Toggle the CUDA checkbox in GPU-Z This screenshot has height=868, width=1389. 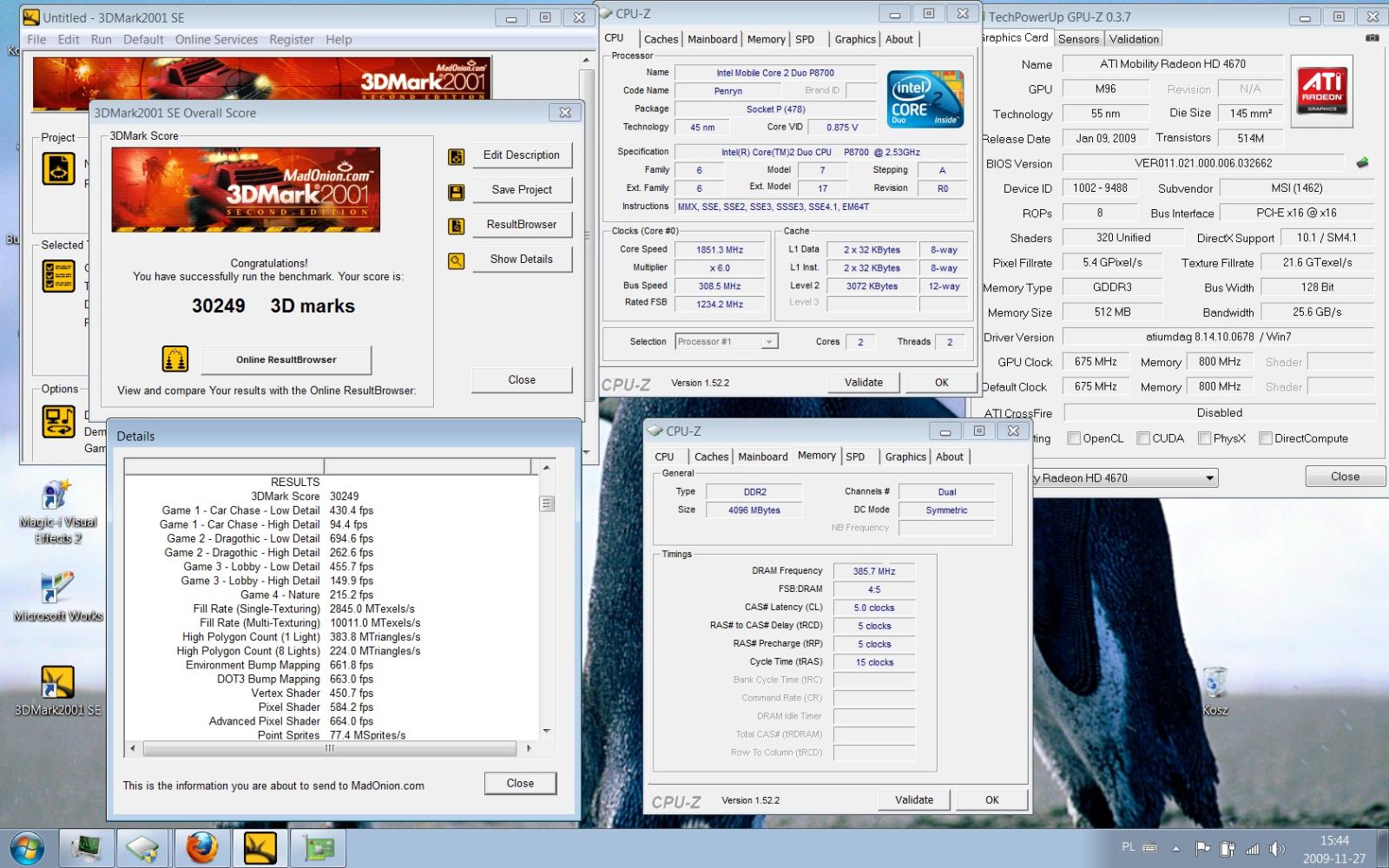(x=1143, y=438)
